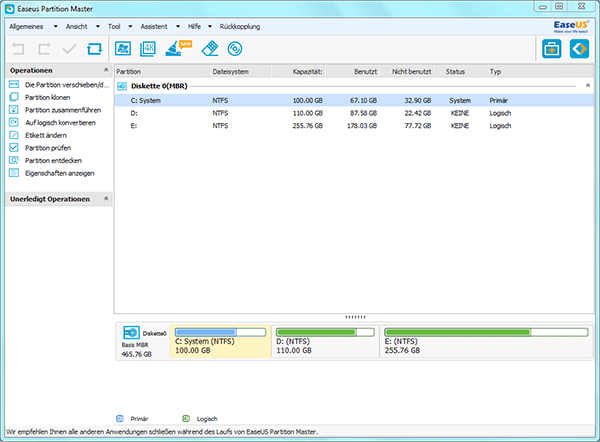Screen dimensions: 600x442
Task: Sort by Typ column header
Action: click(x=541, y=72)
